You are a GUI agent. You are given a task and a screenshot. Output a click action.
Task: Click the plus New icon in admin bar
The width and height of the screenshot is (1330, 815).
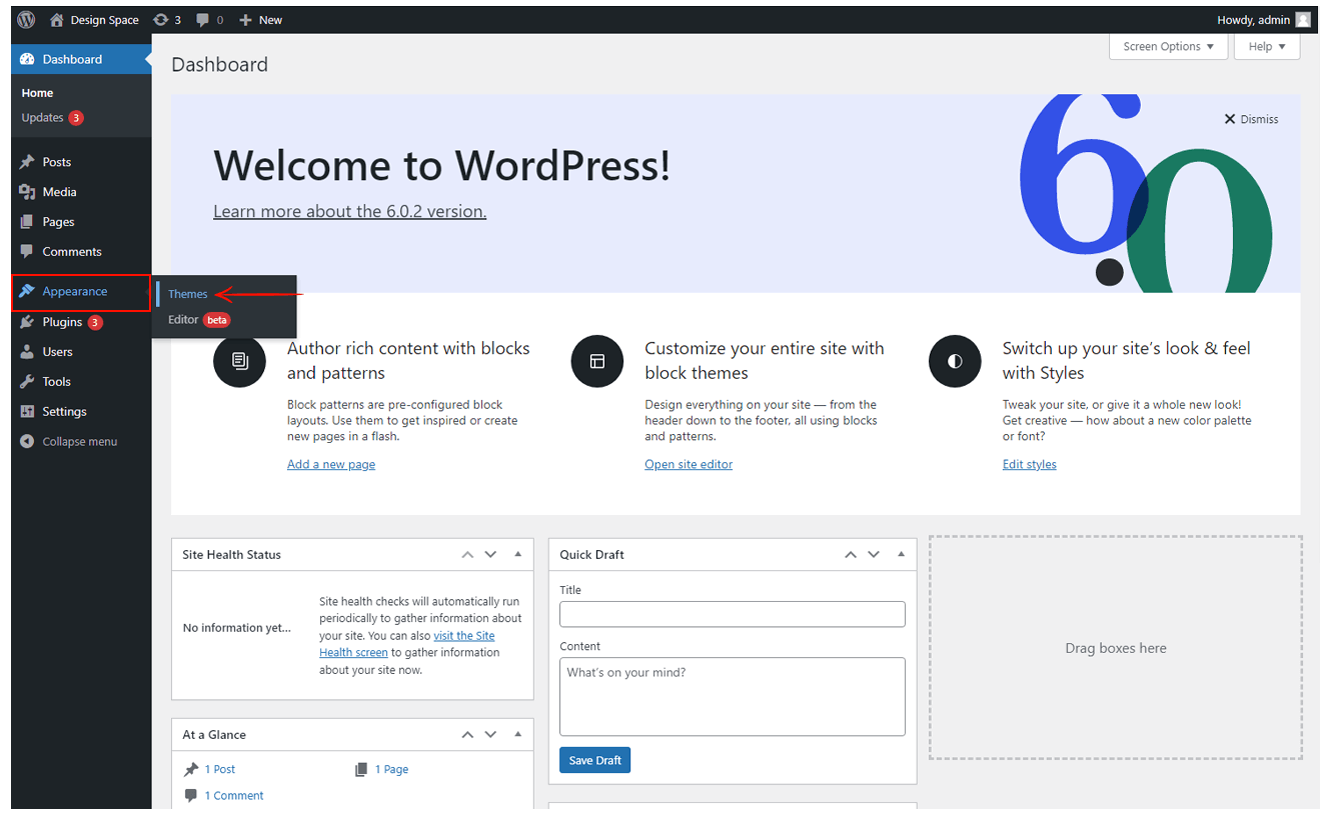pos(245,19)
